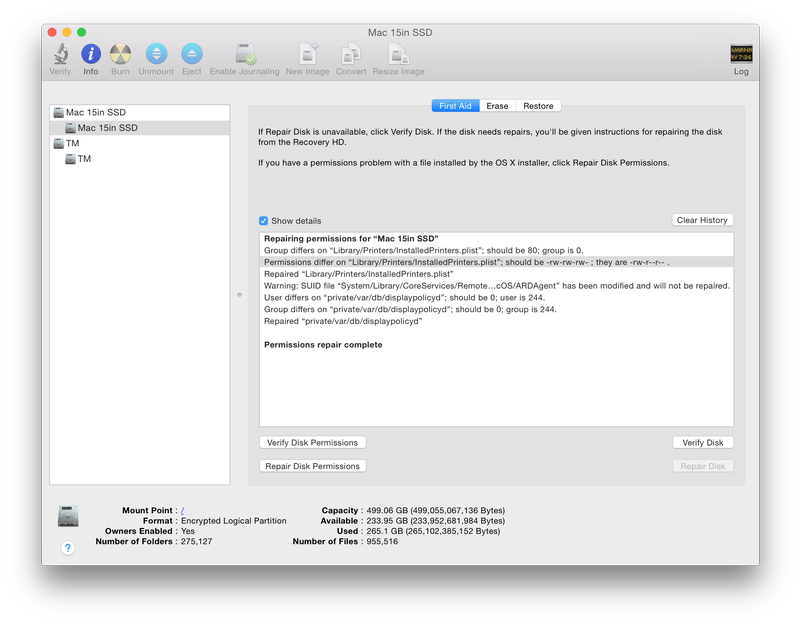This screenshot has width=800, height=624.
Task: Click the greyed-out Repair Disk button
Action: pyautogui.click(x=703, y=466)
